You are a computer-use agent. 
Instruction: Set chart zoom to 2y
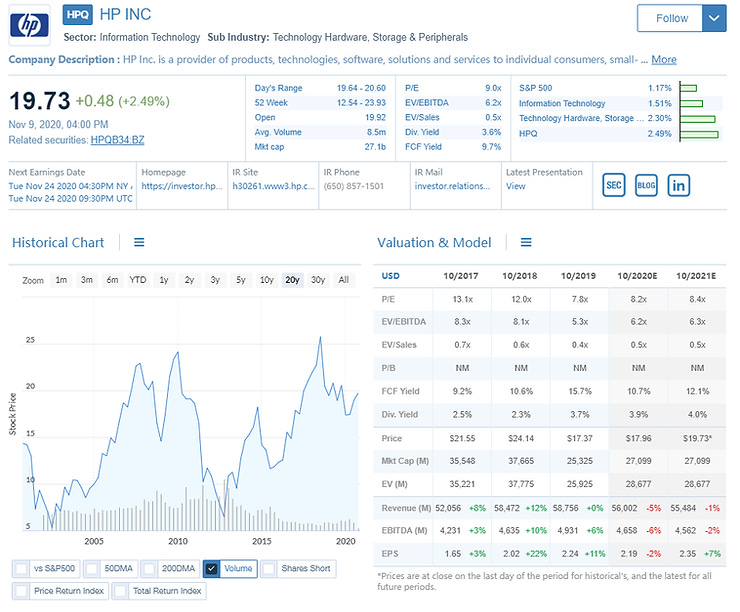tap(189, 280)
